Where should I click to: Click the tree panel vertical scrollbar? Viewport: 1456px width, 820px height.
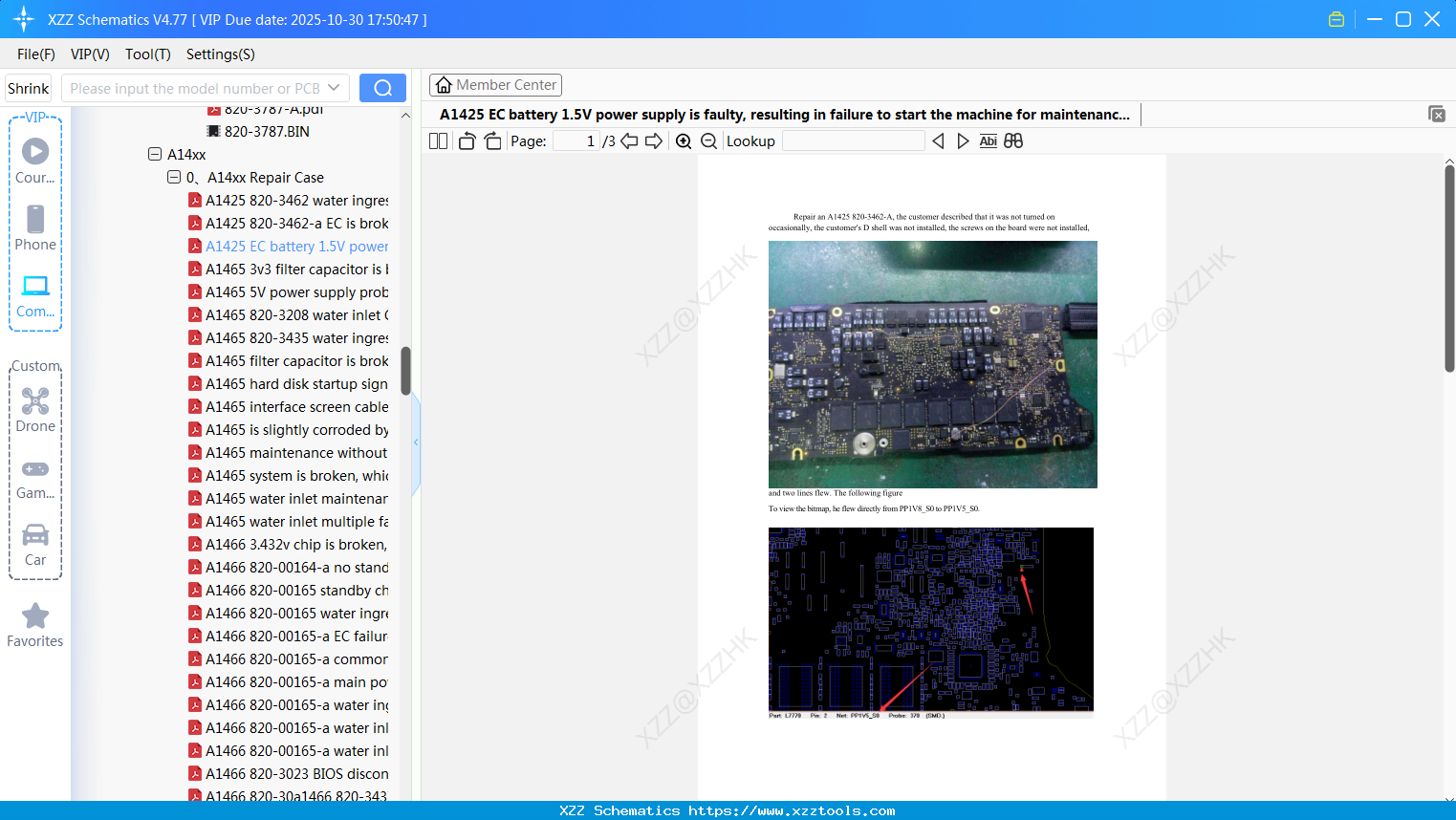click(405, 371)
